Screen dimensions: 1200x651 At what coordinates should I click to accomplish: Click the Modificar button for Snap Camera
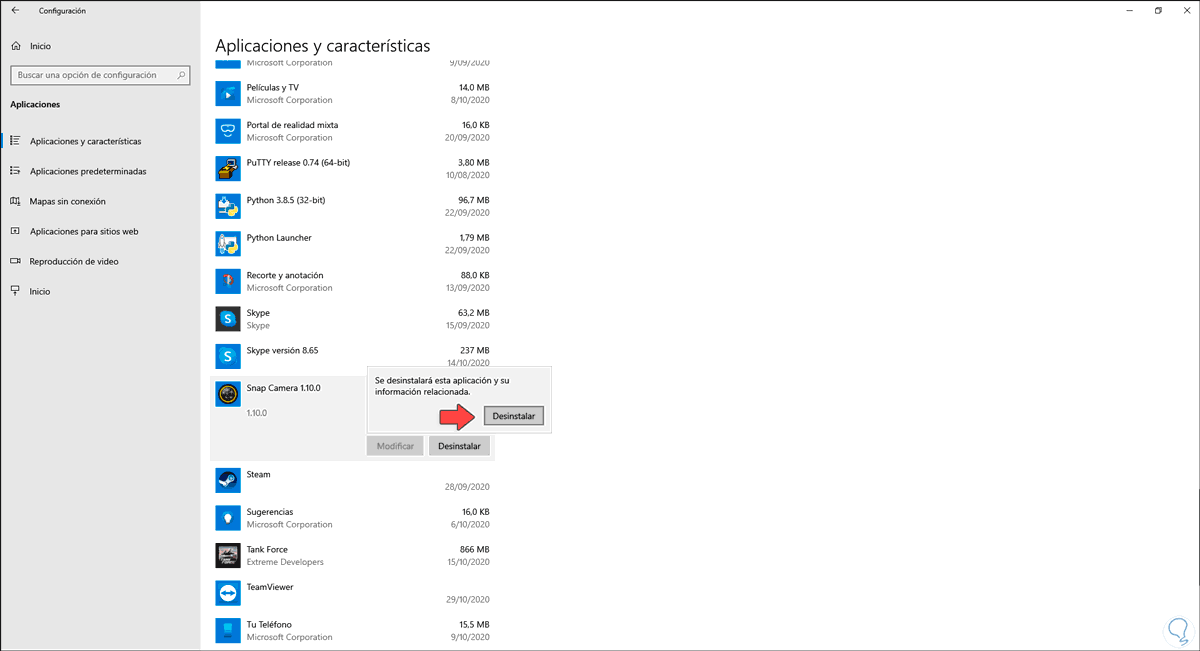(x=394, y=445)
